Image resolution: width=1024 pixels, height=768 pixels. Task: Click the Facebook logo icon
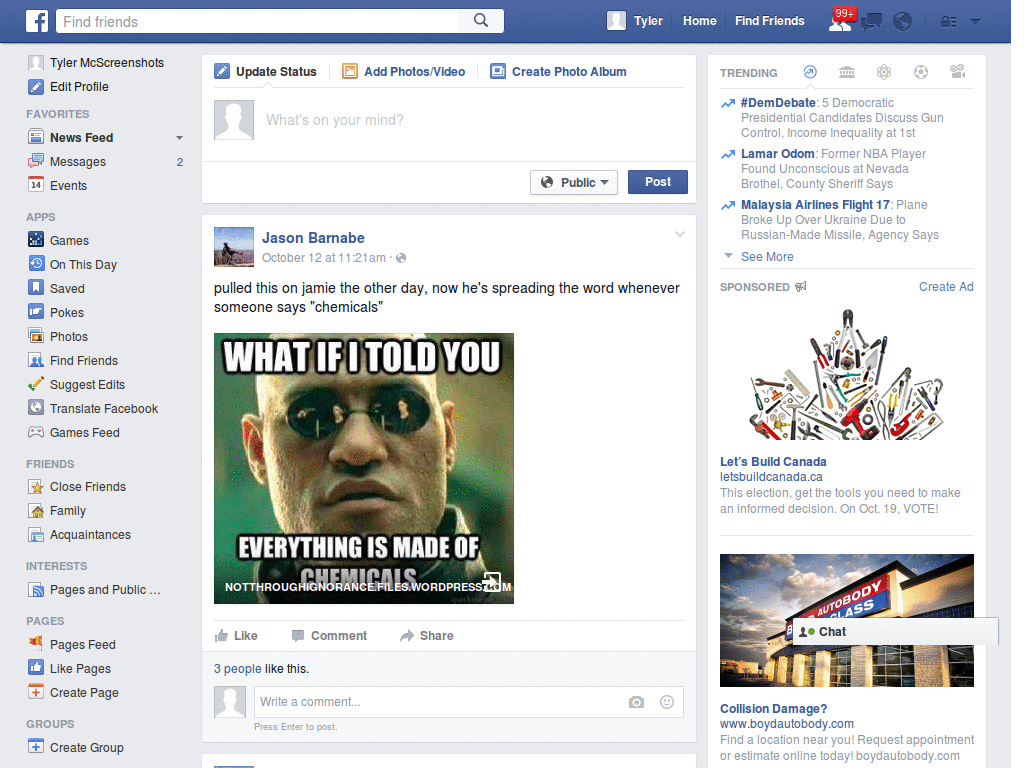tap(37, 21)
